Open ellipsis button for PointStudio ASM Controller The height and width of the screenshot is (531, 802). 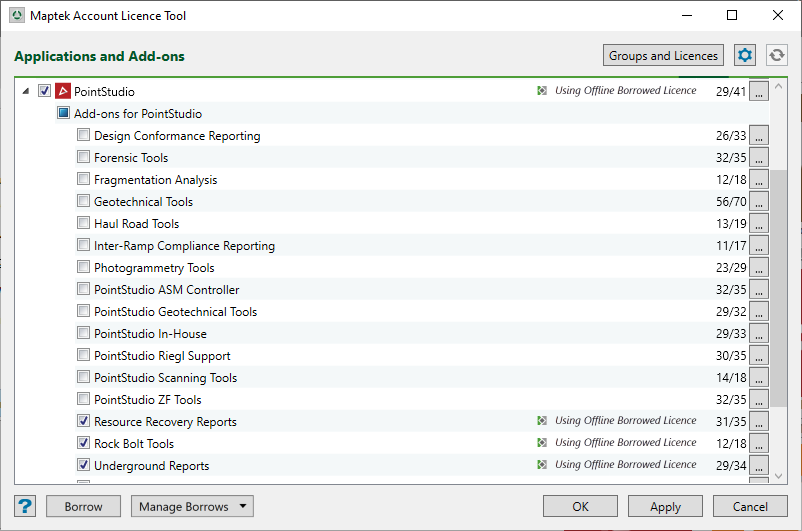759,290
